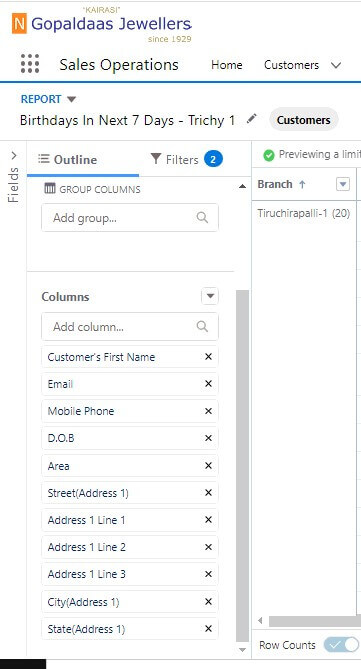The height and width of the screenshot is (669, 361).
Task: Open the Customers tab chevron menu
Action: (x=336, y=65)
